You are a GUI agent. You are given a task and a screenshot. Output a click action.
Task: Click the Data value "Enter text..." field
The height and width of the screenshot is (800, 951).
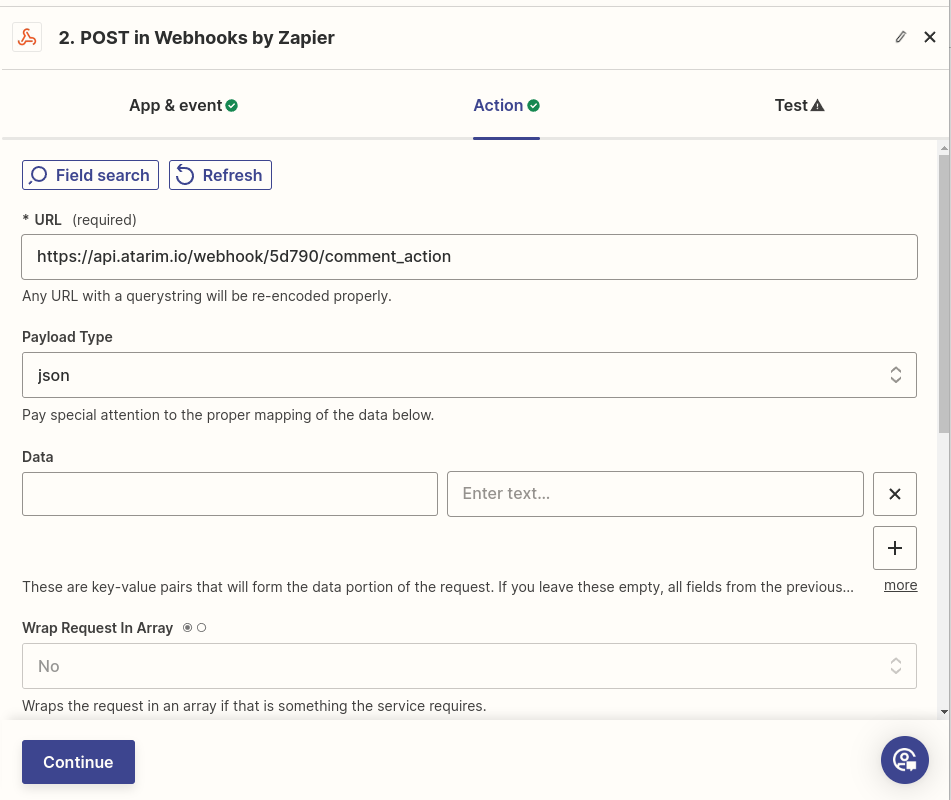click(655, 494)
